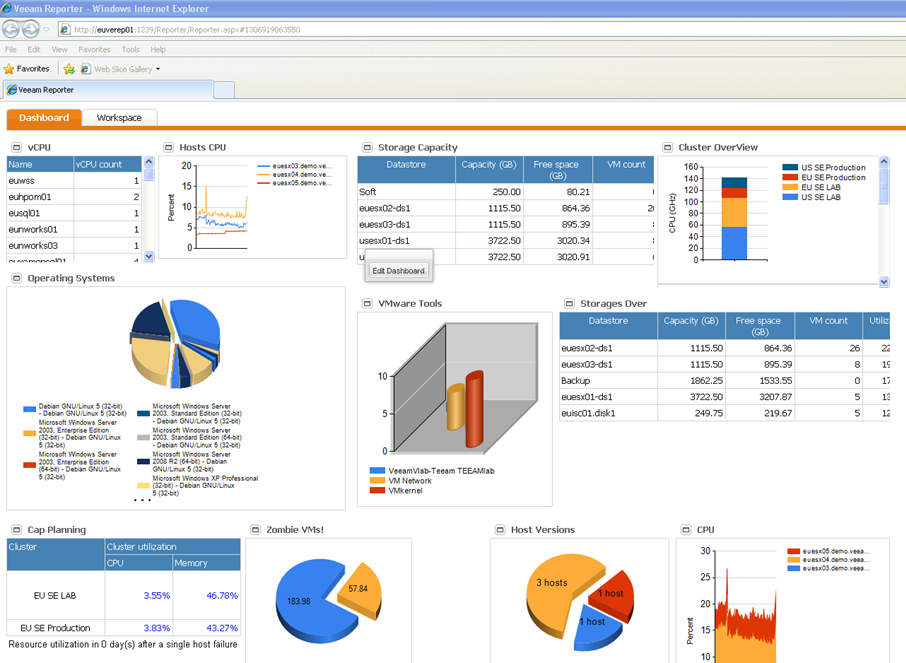
Task: Click the page icon in address bar
Action: (65, 29)
